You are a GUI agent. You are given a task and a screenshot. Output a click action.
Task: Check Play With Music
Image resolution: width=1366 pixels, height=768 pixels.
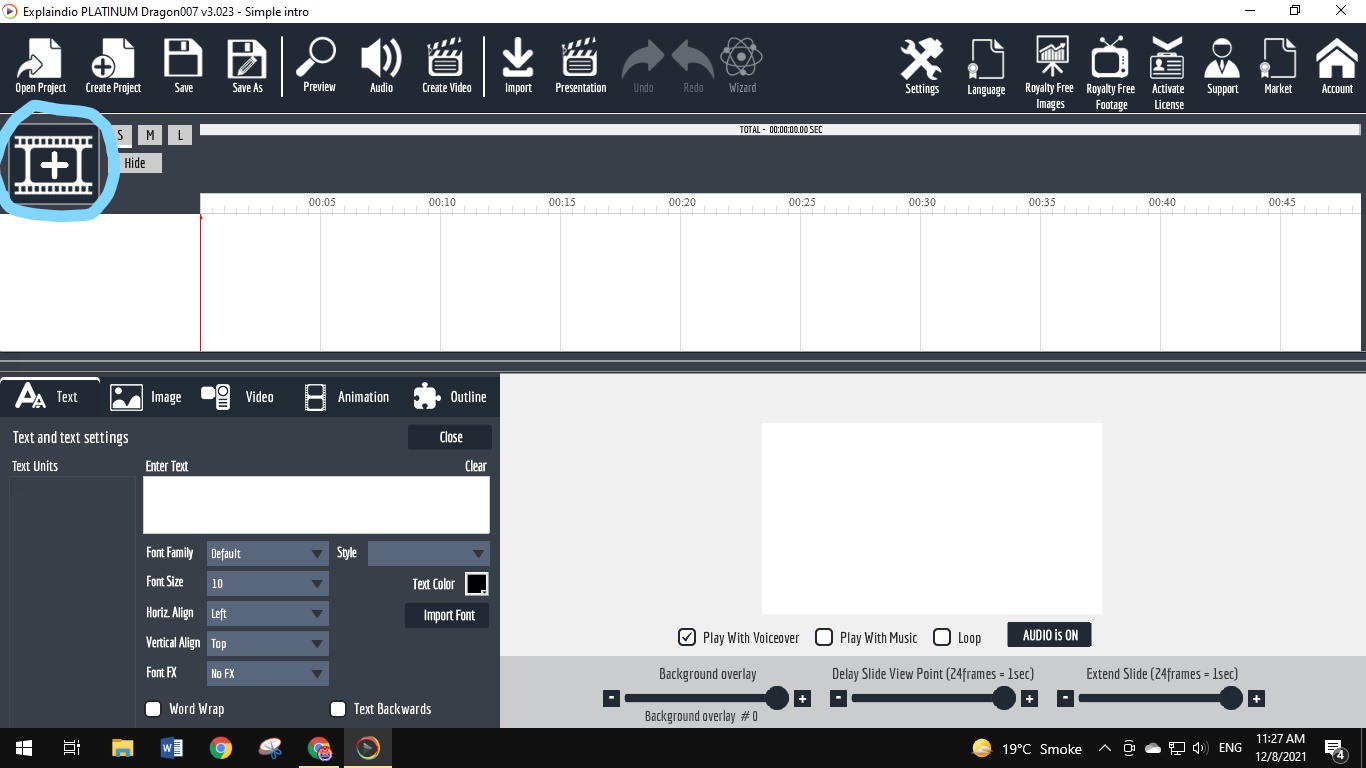click(824, 637)
